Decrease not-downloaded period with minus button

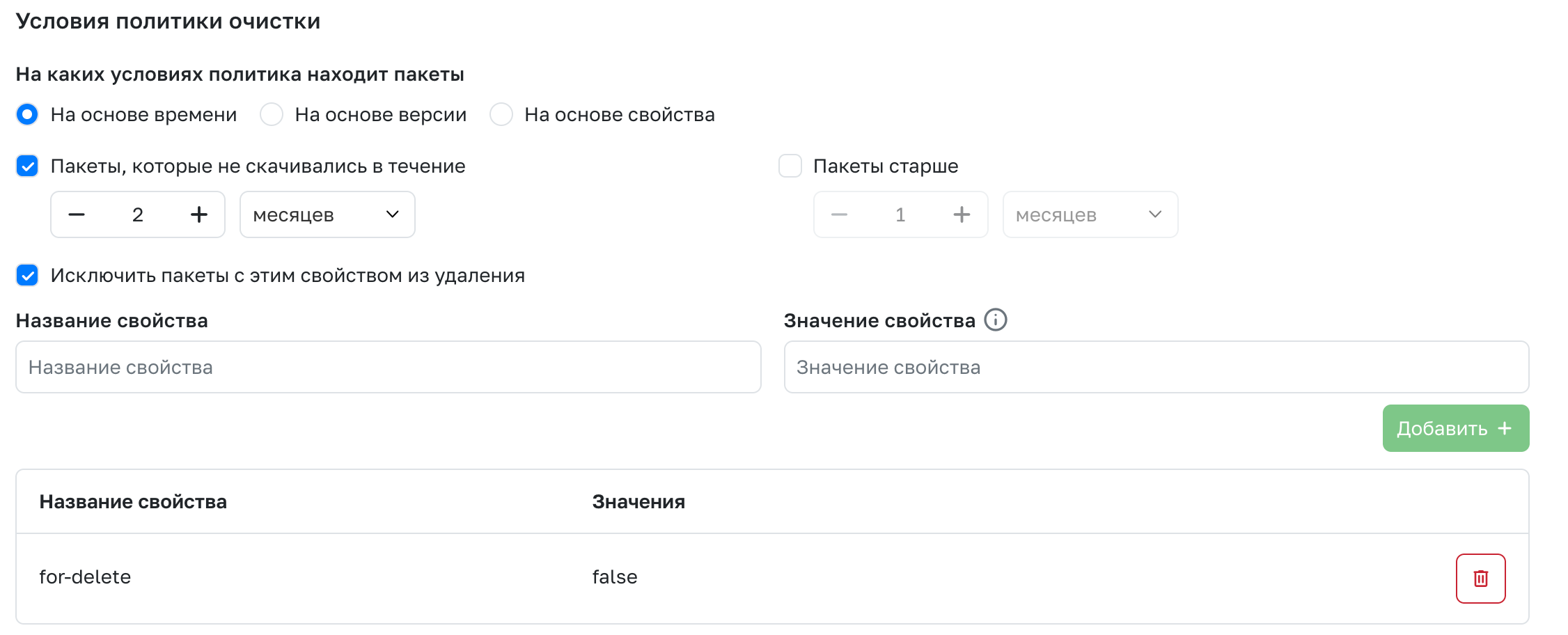[x=77, y=214]
